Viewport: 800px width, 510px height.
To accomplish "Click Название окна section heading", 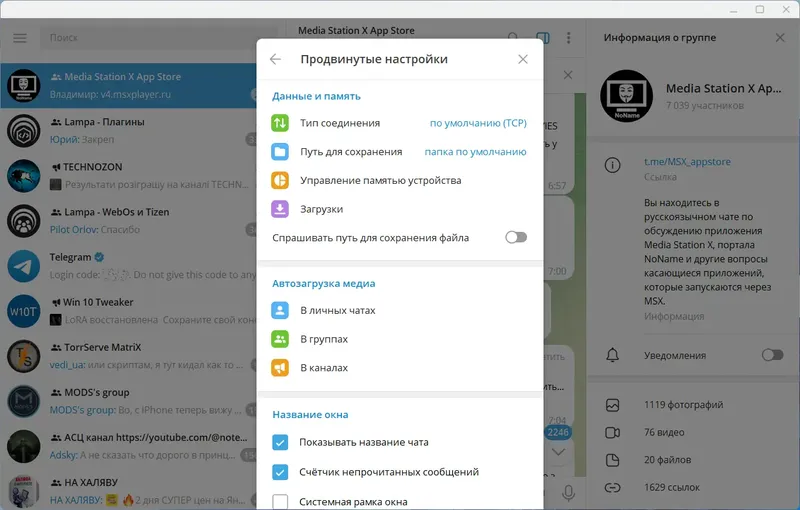I will click(x=310, y=415).
